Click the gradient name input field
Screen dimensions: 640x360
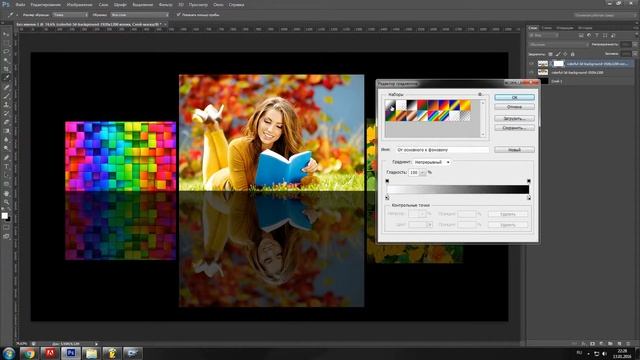click(442, 150)
